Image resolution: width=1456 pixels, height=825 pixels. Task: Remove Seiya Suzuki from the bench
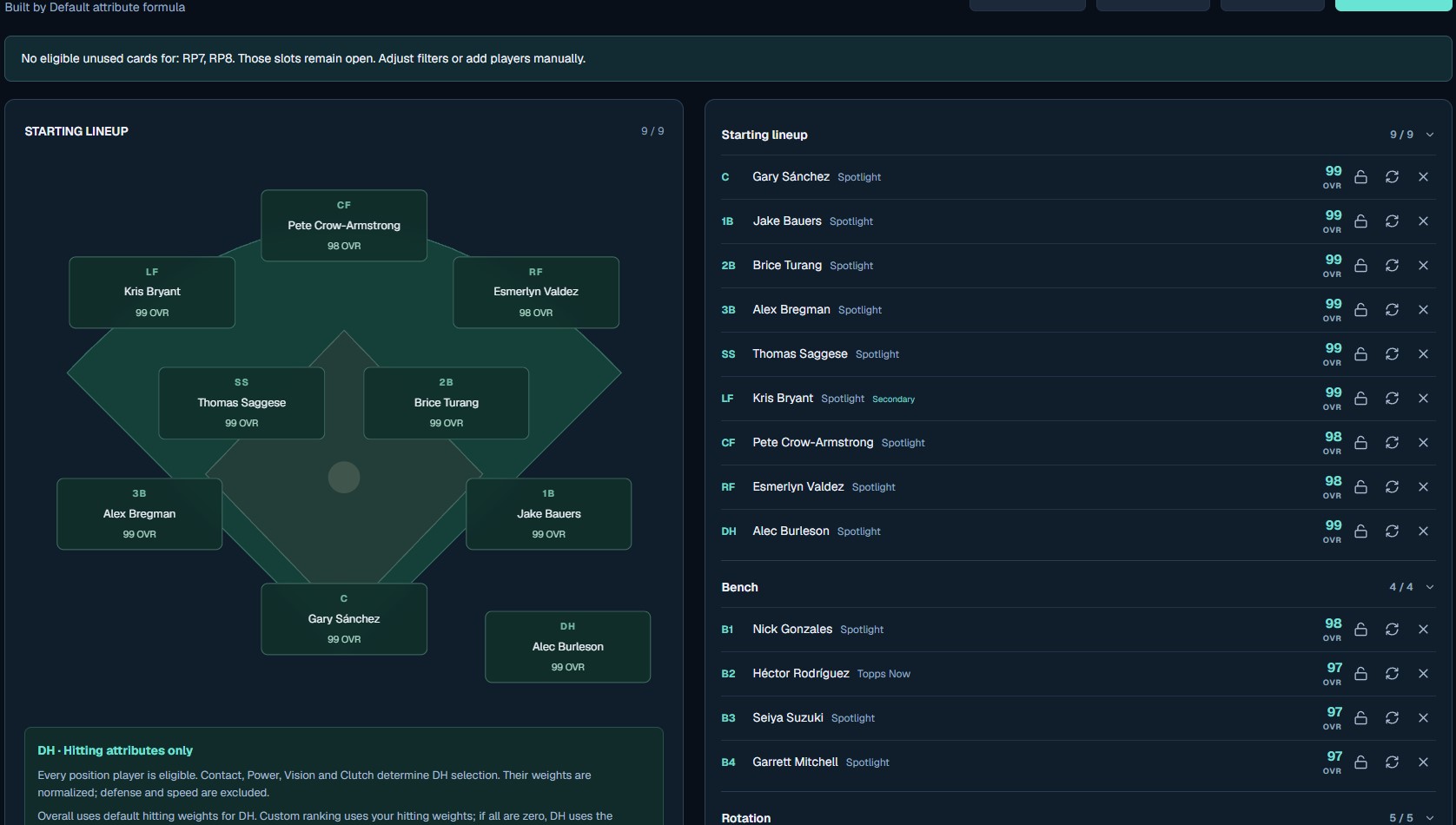pos(1423,718)
